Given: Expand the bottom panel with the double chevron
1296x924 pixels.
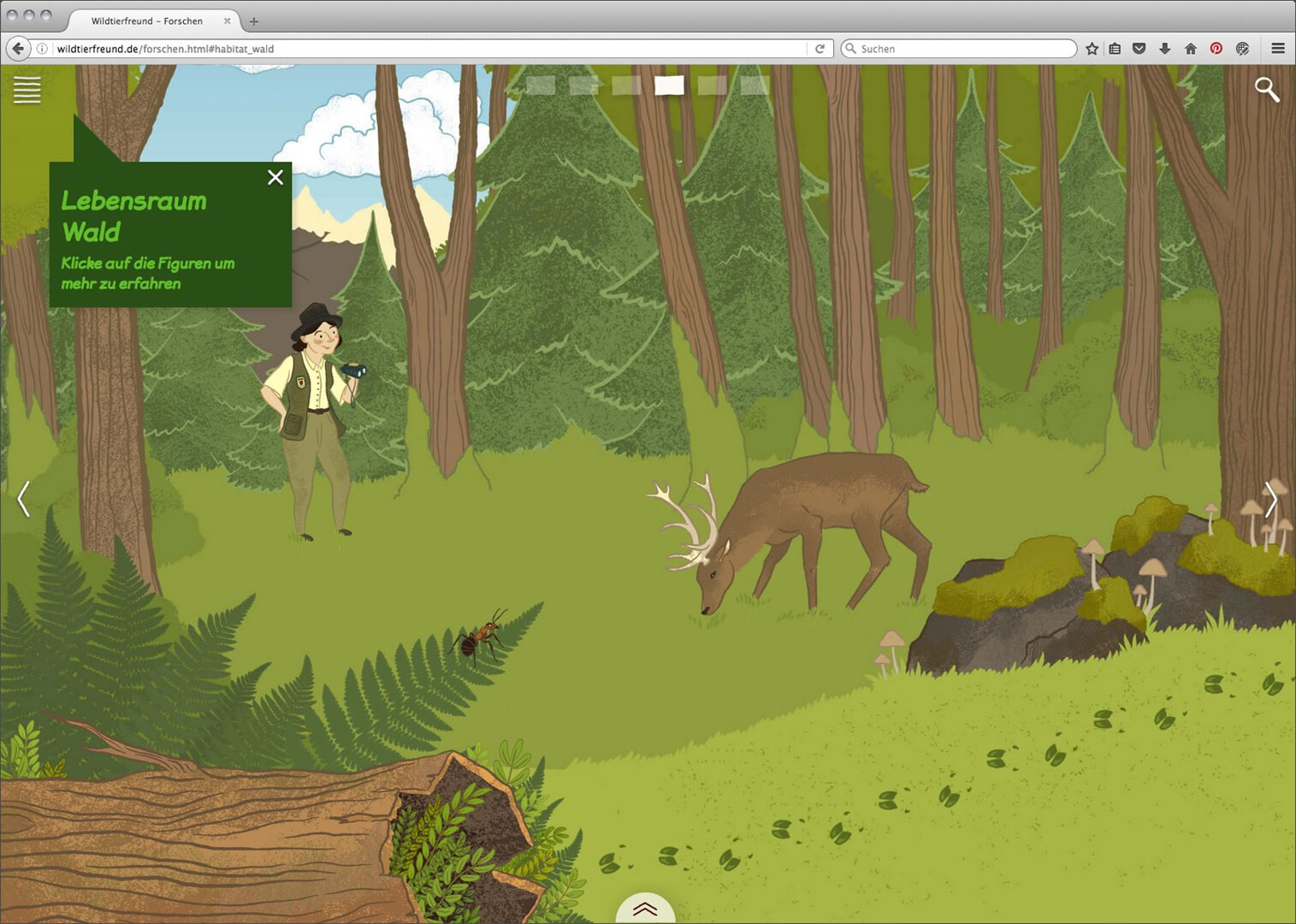Looking at the screenshot, I should [x=645, y=909].
